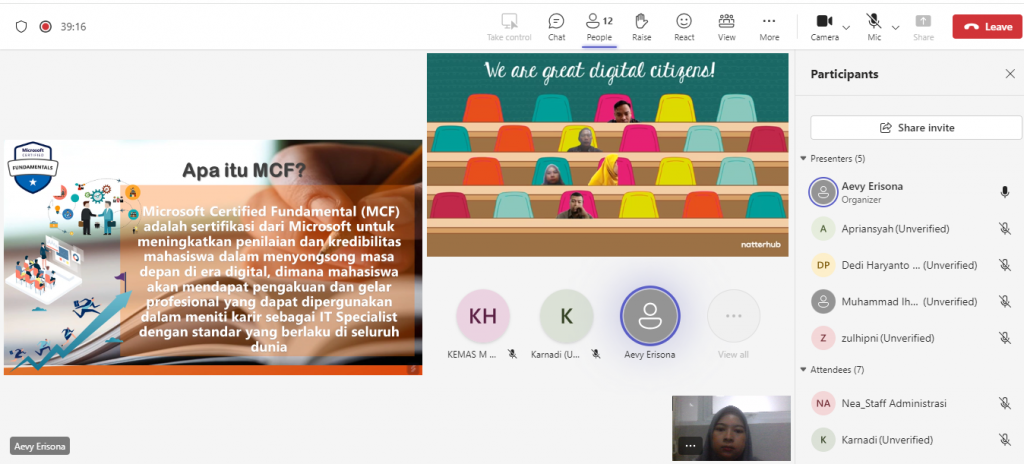Select Nea_Staff Administrasi attendee
Viewport: 1024px width, 464px height.
point(910,403)
